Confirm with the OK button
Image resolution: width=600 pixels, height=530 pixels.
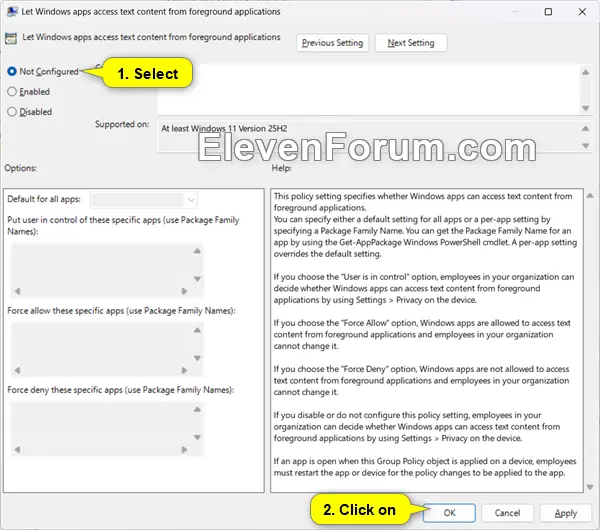449,513
